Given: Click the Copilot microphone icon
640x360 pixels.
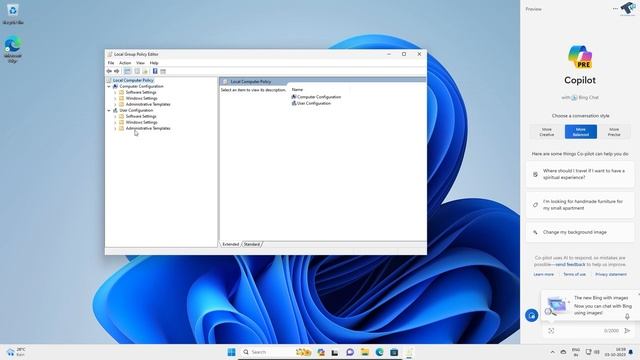Looking at the screenshot, I should pyautogui.click(x=627, y=316).
